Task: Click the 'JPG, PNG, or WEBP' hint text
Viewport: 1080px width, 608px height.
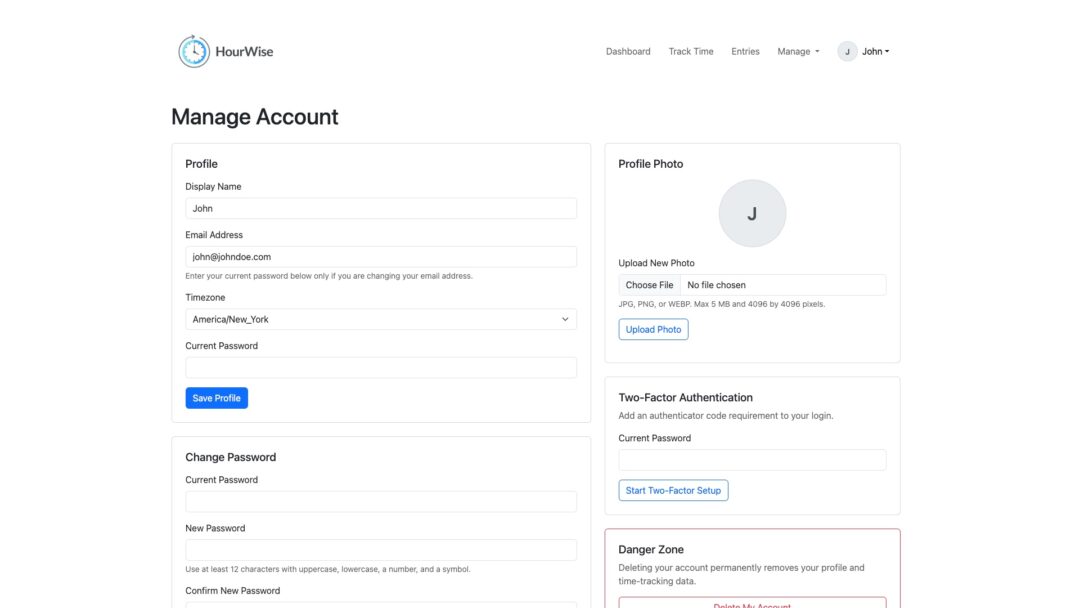Action: click(721, 304)
